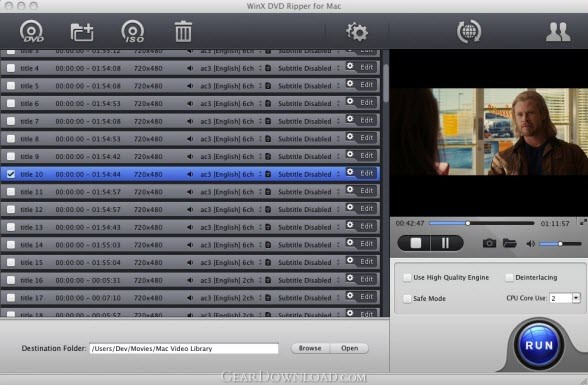Load a DVD disc using DVD icon
588x385 pixels.
(32, 31)
